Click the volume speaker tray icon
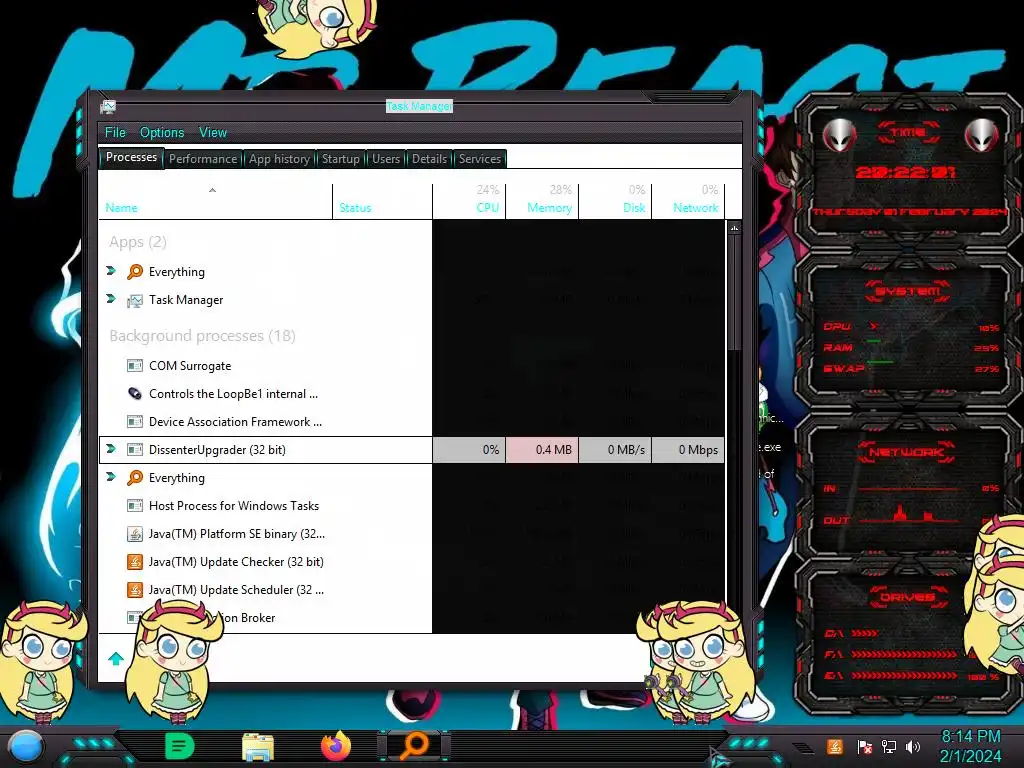 (x=913, y=746)
